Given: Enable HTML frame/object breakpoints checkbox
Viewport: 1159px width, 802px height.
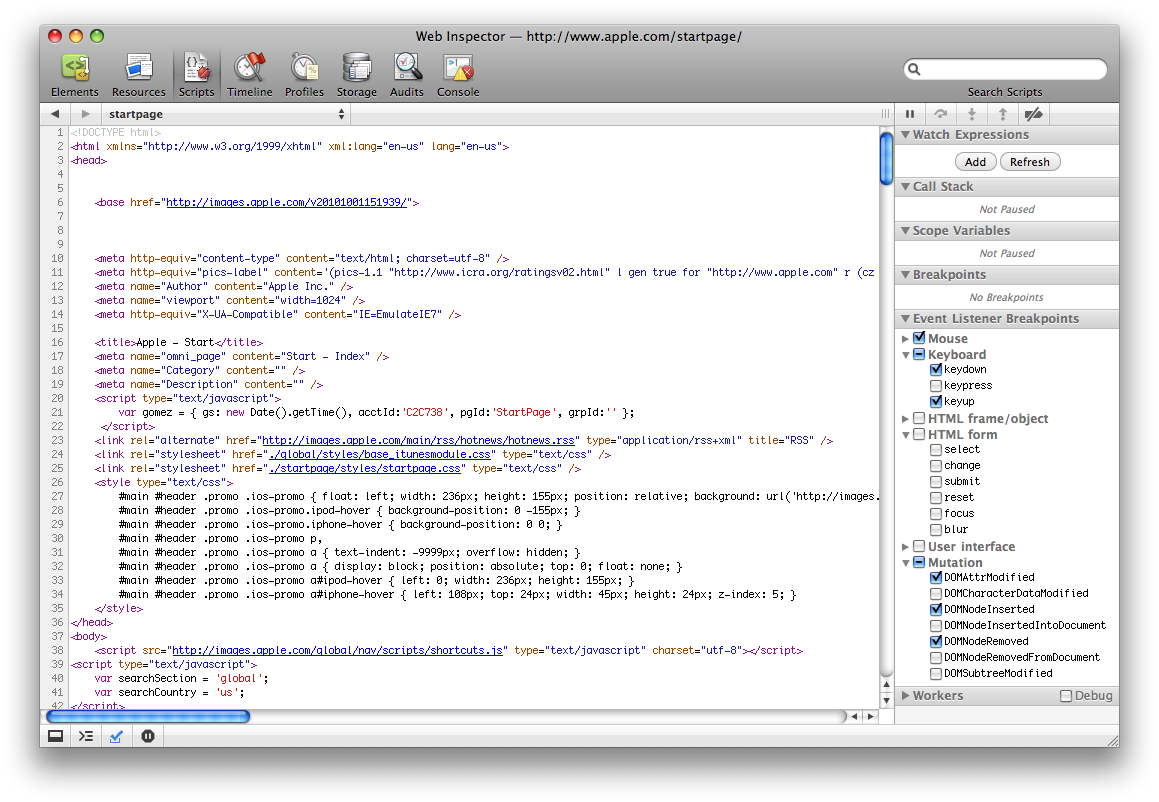Looking at the screenshot, I should tap(920, 418).
